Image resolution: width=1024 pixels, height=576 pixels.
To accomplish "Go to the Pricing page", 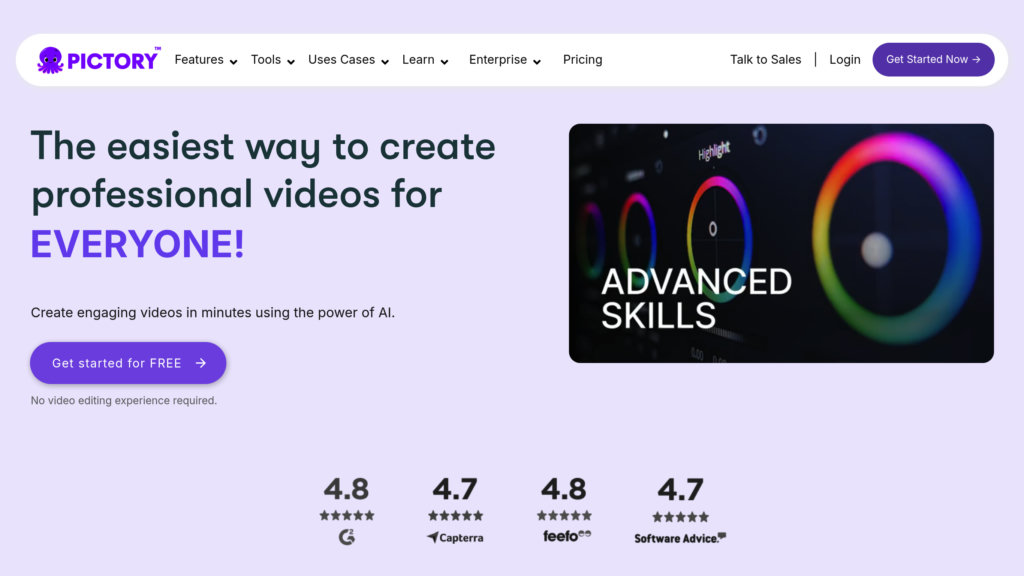I will tap(582, 60).
